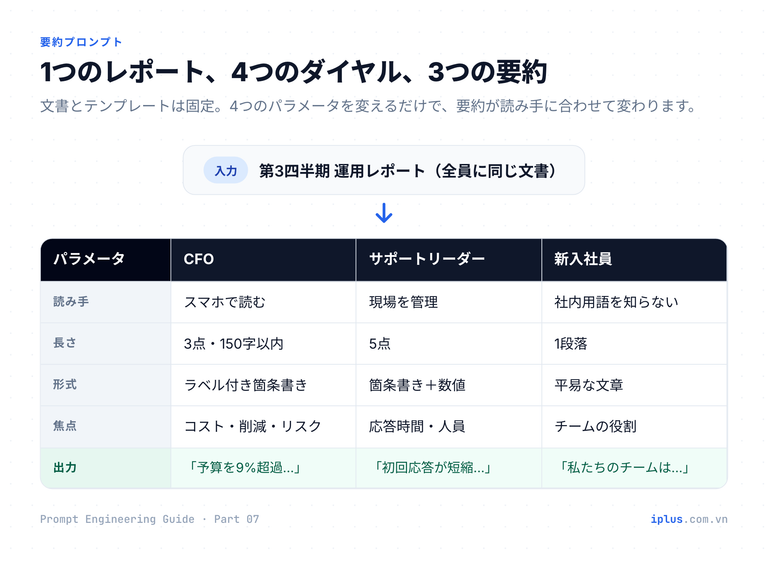
Task: Click the 第3四半期 運用レポート input text
Action: tap(407, 171)
